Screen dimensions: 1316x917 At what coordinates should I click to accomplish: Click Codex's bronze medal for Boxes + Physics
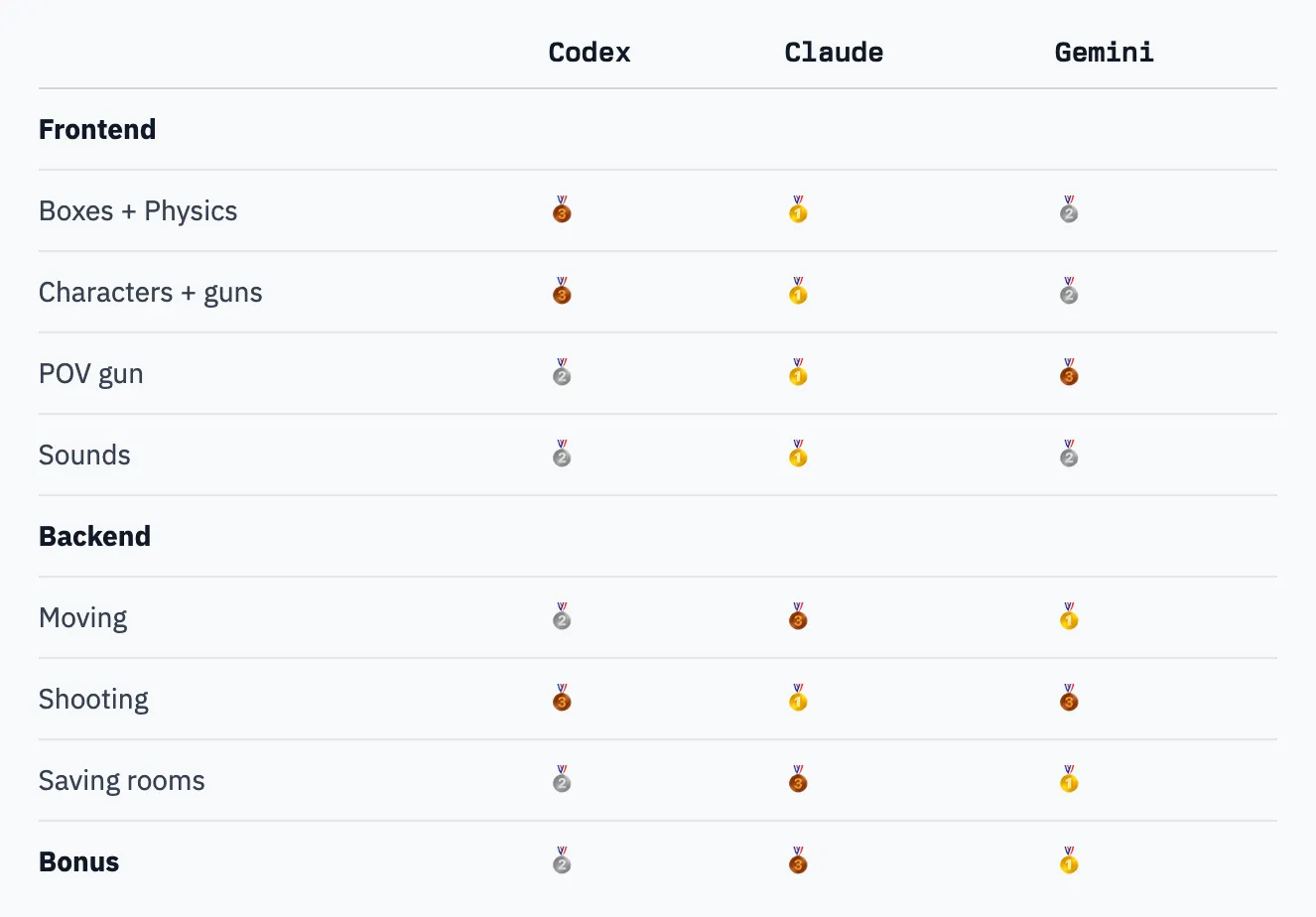(562, 210)
